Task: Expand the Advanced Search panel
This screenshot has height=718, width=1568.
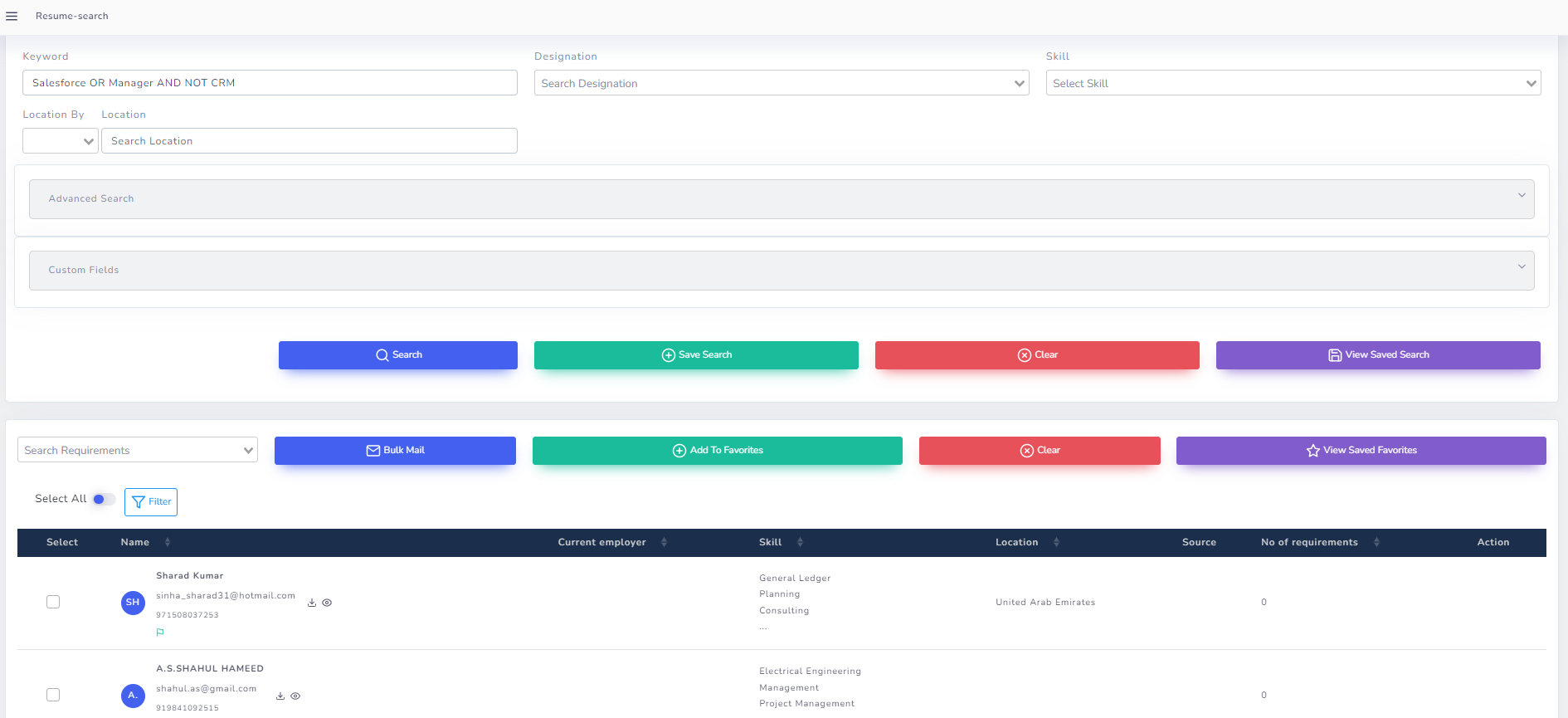Action: point(781,199)
